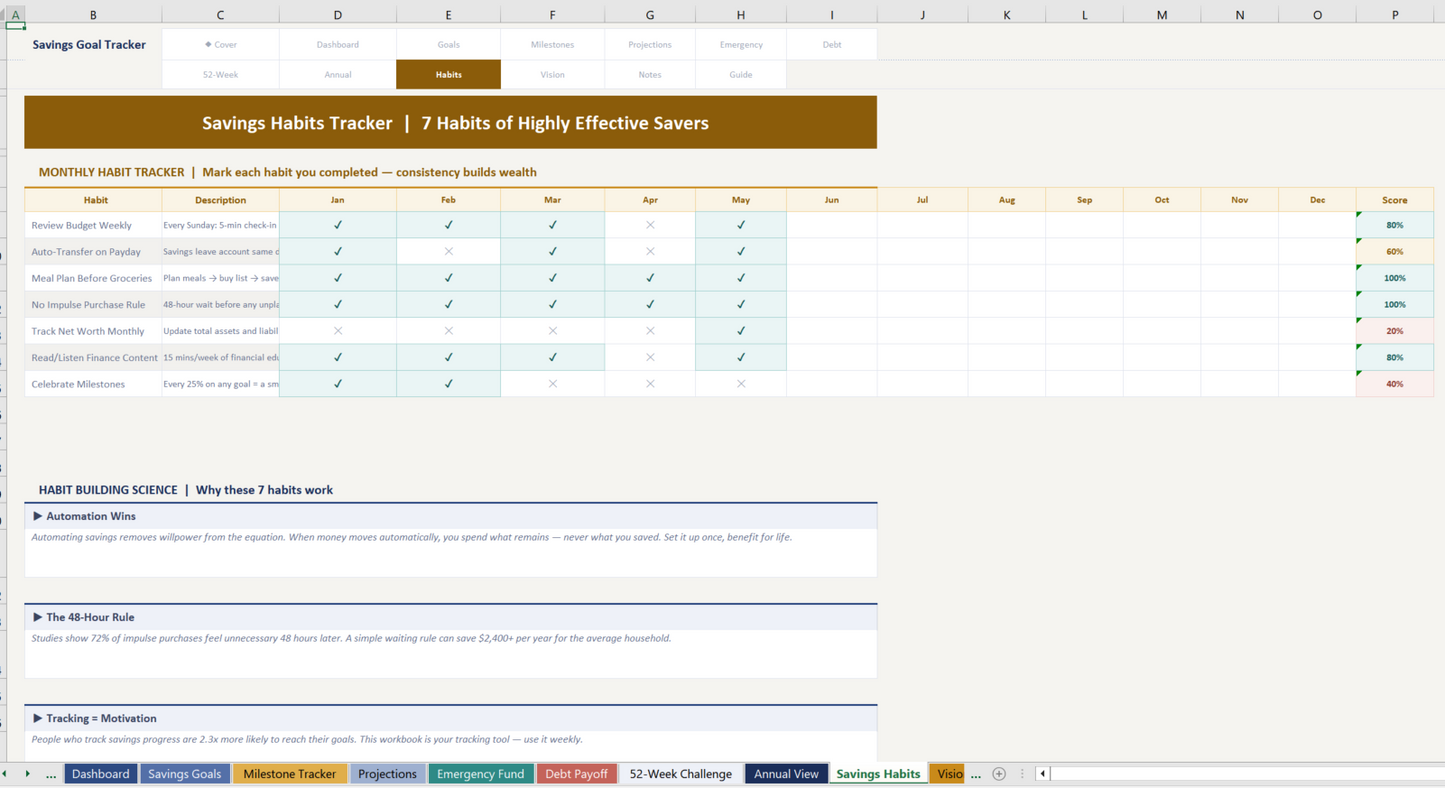Expand The 48-Hour Rule triangle
The width and height of the screenshot is (1445, 788).
click(37, 617)
